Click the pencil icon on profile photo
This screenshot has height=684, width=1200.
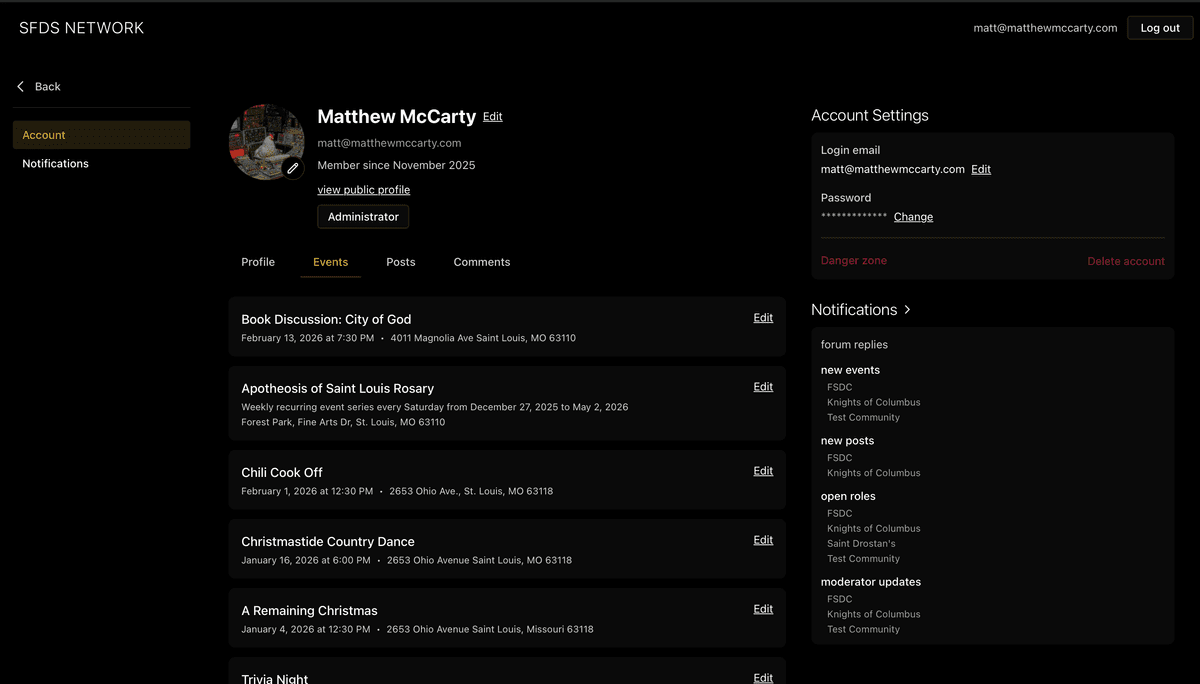(x=293, y=169)
